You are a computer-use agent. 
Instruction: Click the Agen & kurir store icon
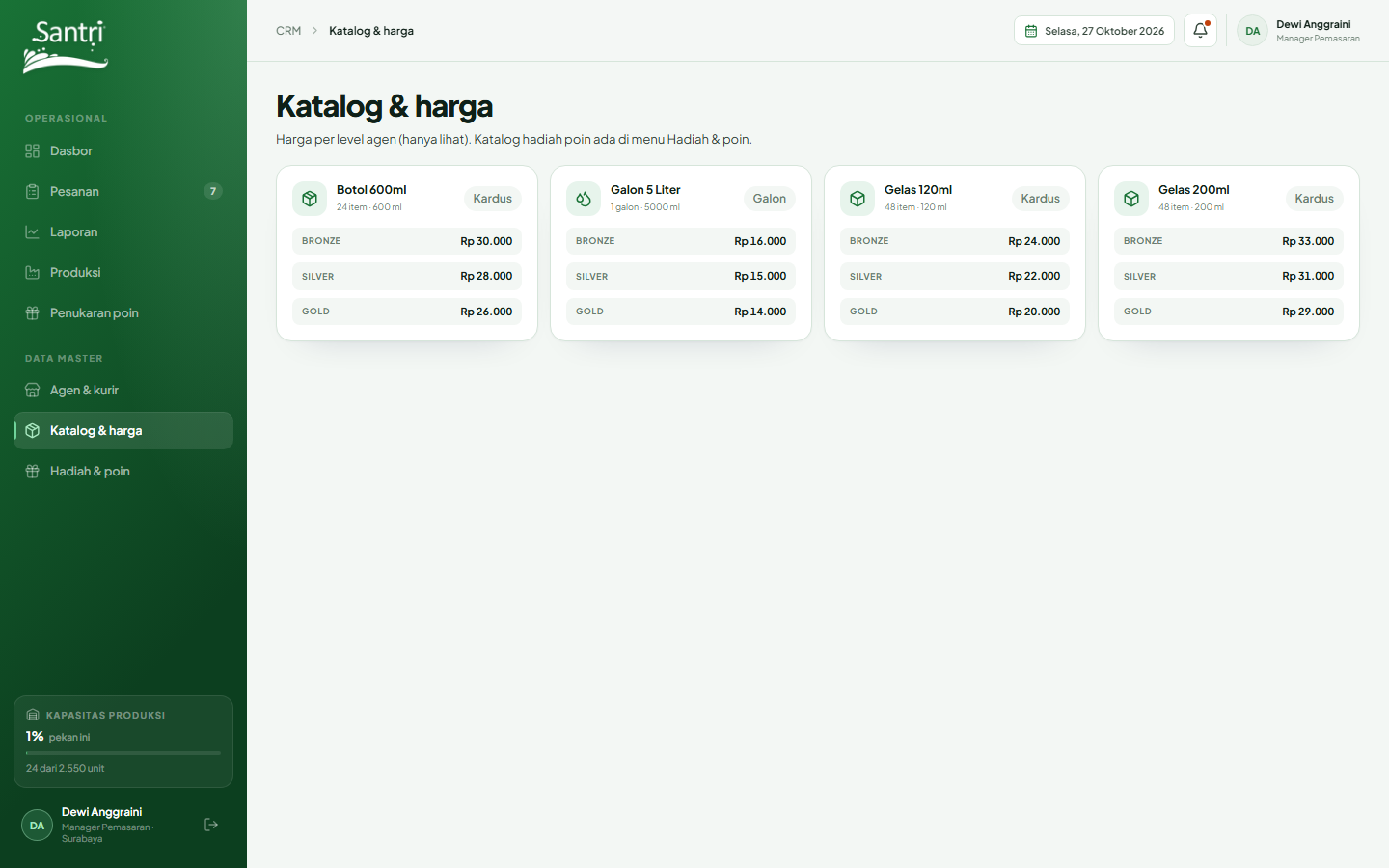pyautogui.click(x=32, y=391)
